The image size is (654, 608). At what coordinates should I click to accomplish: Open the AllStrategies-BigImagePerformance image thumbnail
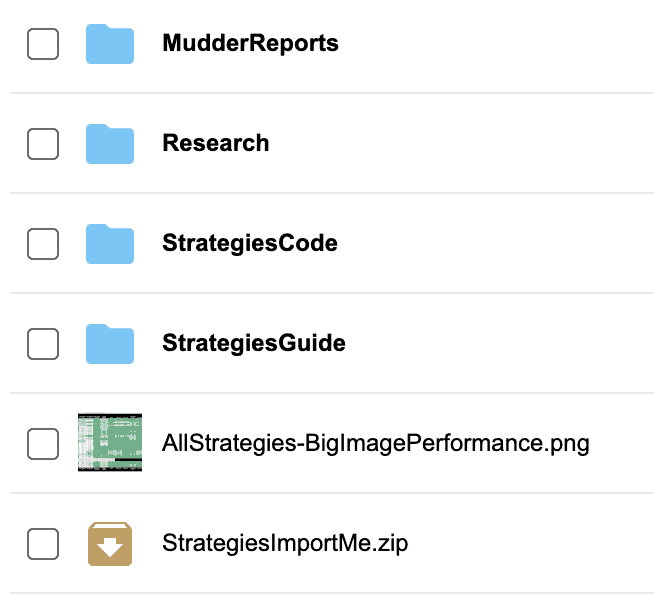point(110,443)
